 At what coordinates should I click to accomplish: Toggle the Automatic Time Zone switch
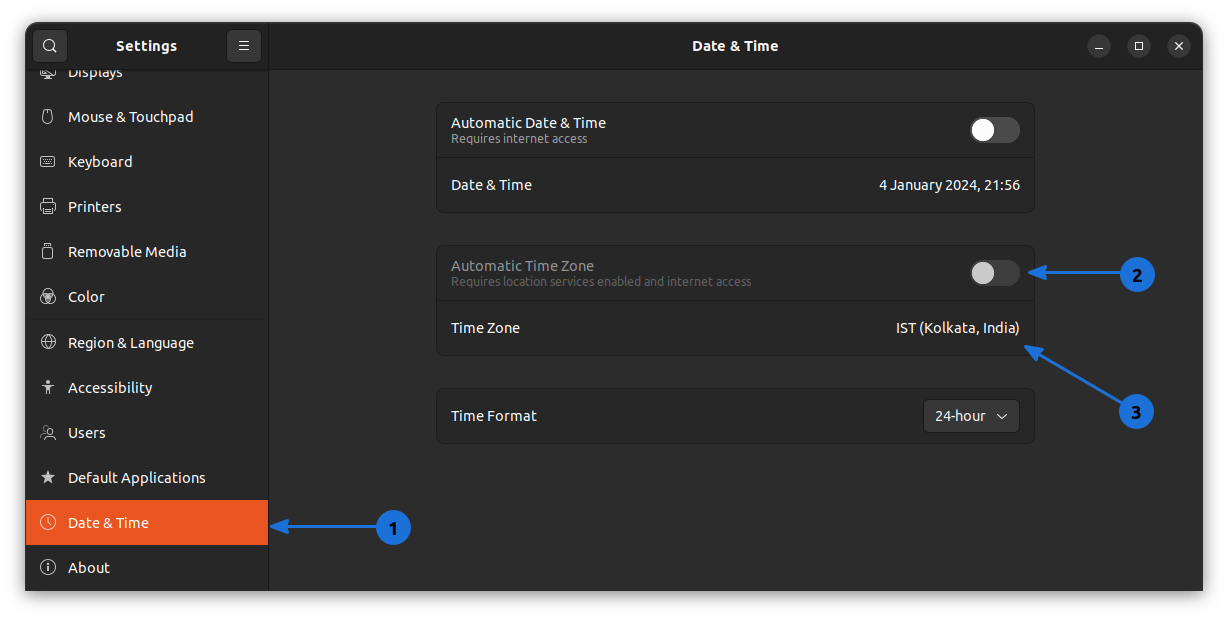click(x=994, y=273)
